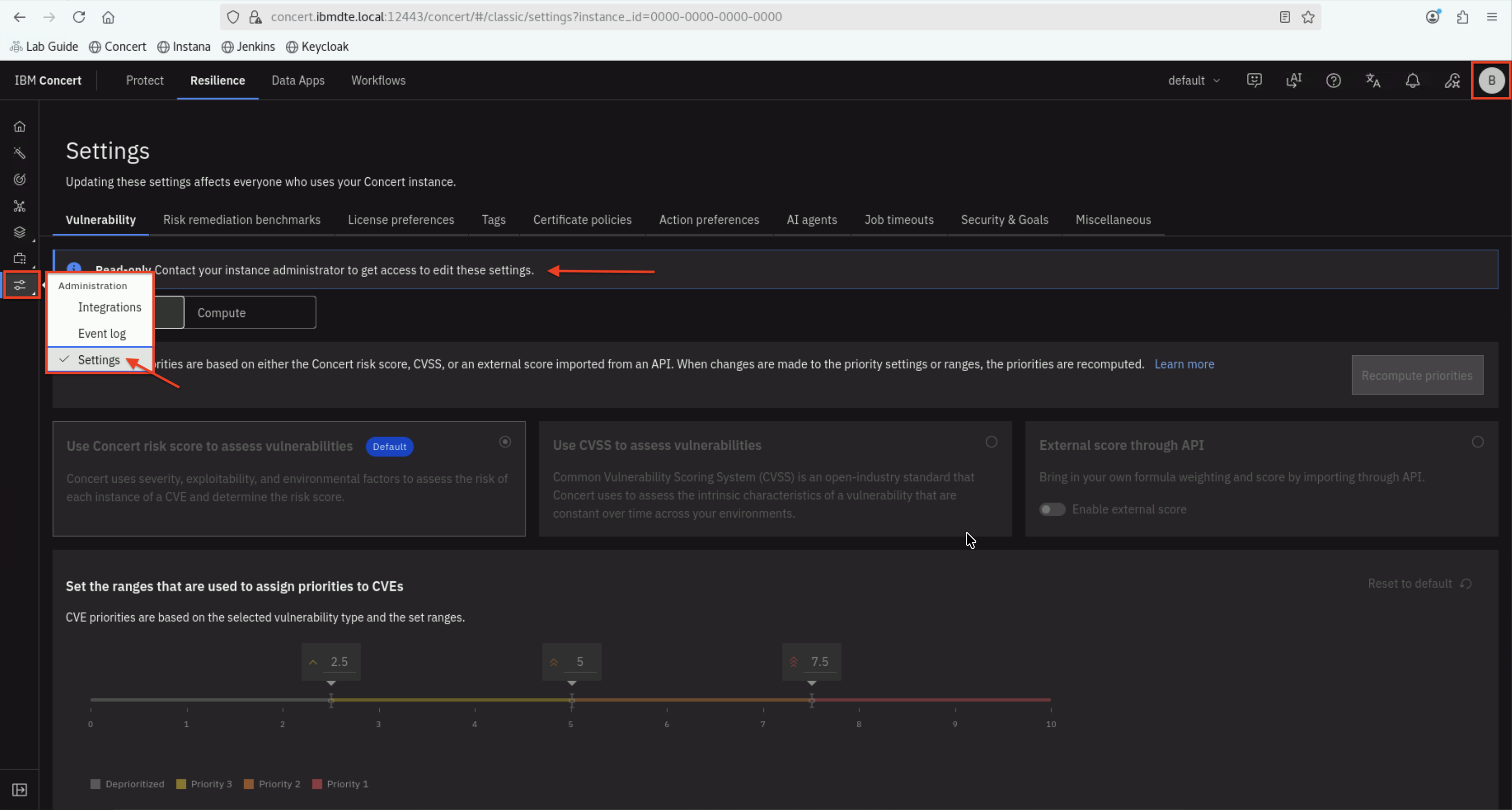Open Protect in top navigation

(x=145, y=81)
